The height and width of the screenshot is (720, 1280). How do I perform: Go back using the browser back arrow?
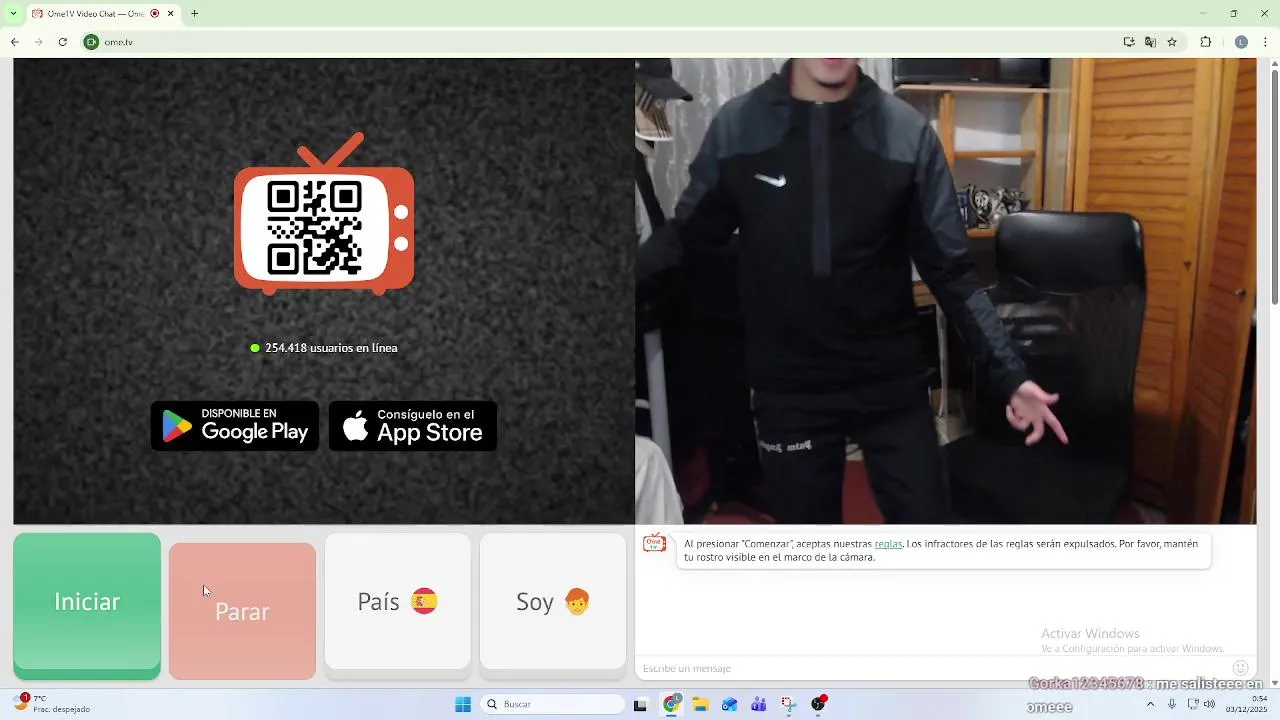point(14,42)
